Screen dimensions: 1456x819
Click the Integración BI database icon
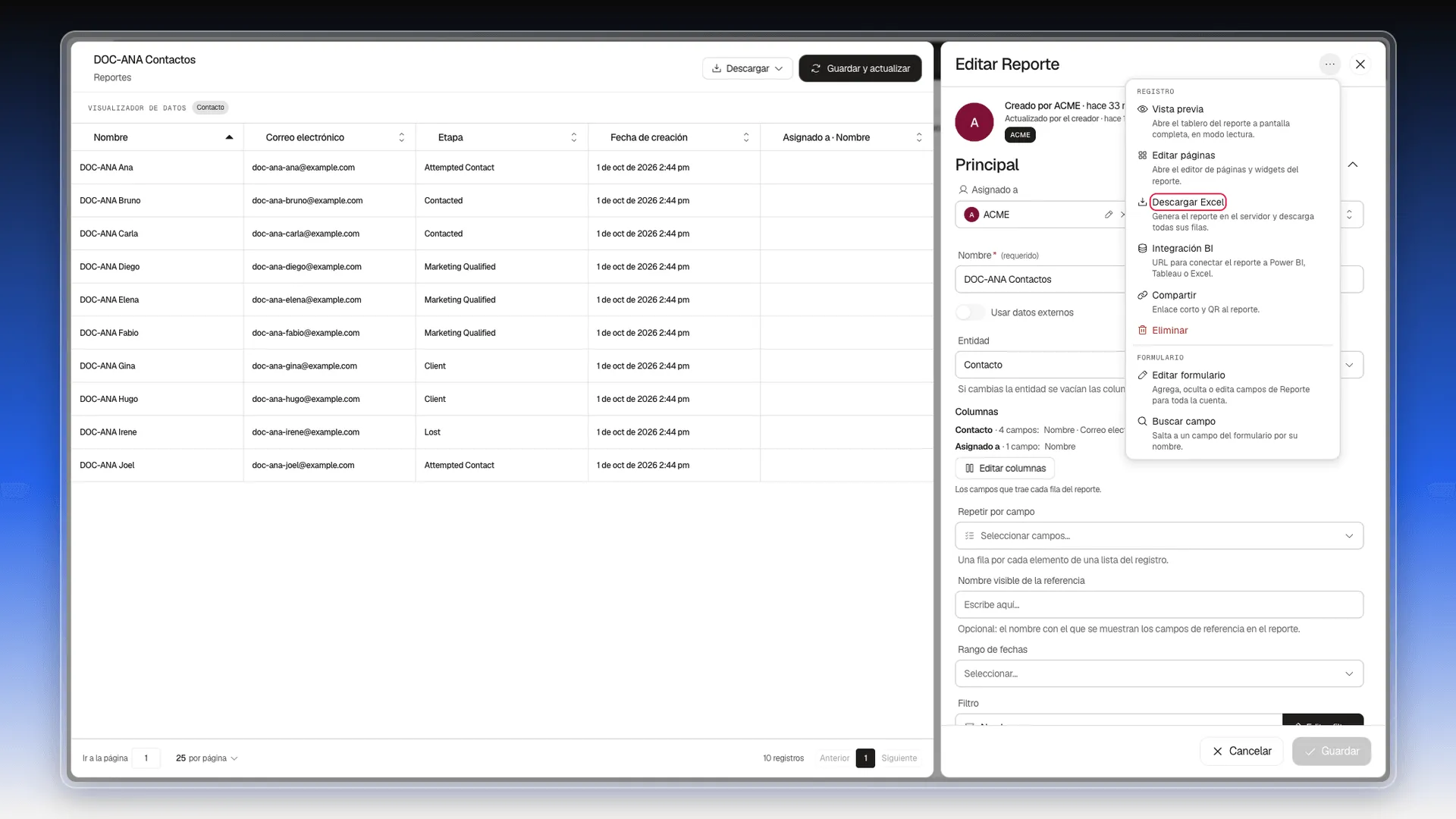pos(1142,249)
